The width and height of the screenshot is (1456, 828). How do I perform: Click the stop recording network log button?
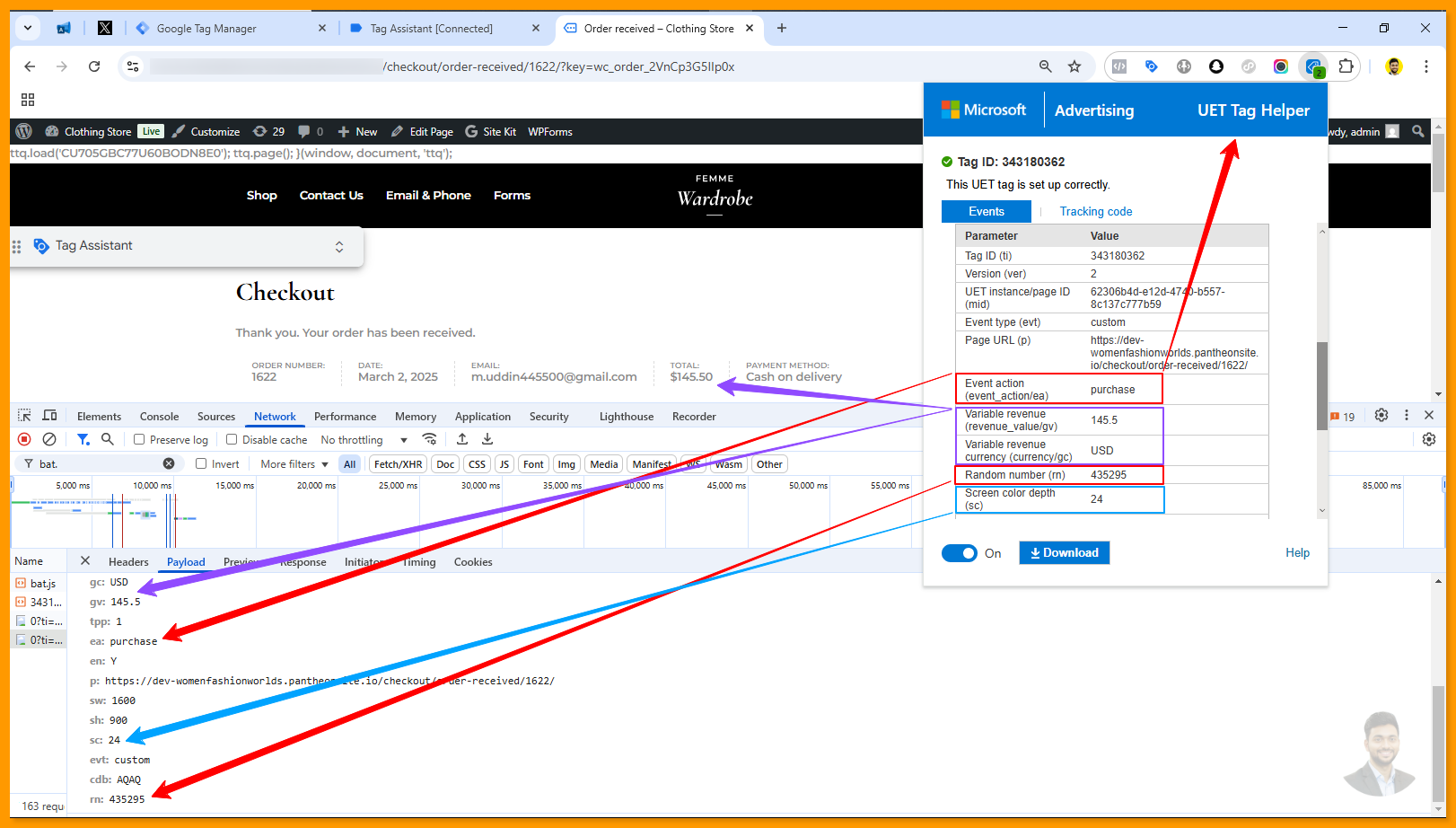tap(24, 439)
